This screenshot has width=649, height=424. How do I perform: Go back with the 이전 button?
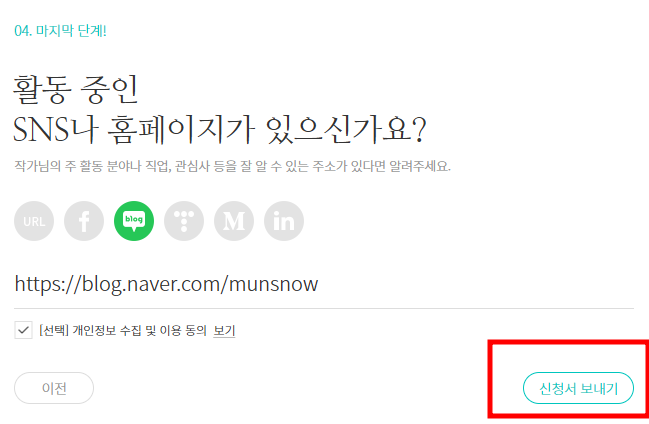pyautogui.click(x=54, y=388)
